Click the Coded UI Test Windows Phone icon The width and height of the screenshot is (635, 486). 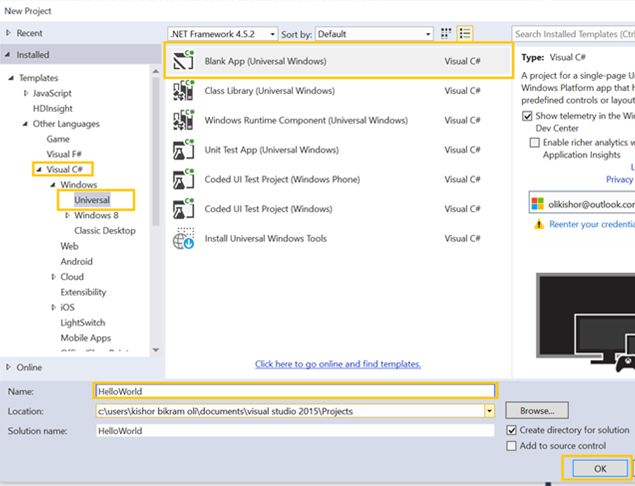(183, 179)
